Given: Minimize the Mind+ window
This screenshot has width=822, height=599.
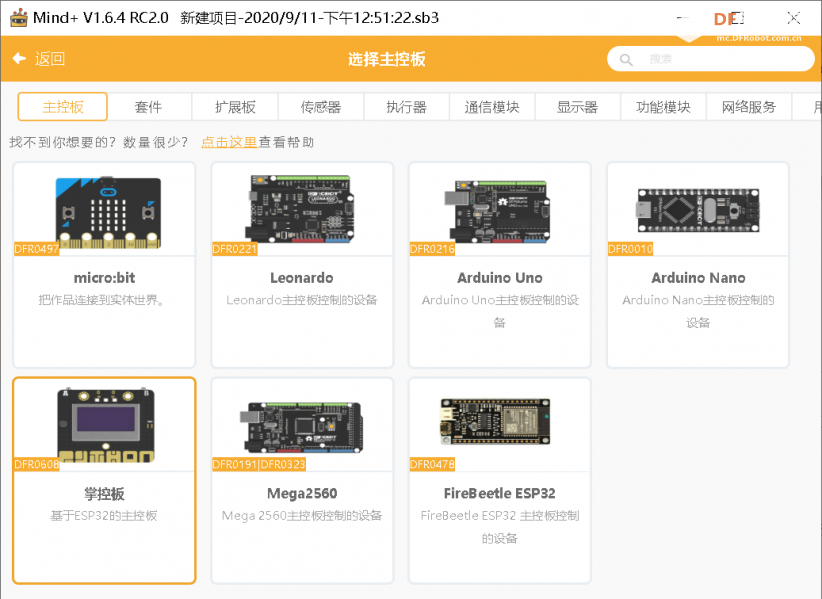Looking at the screenshot, I should (682, 18).
